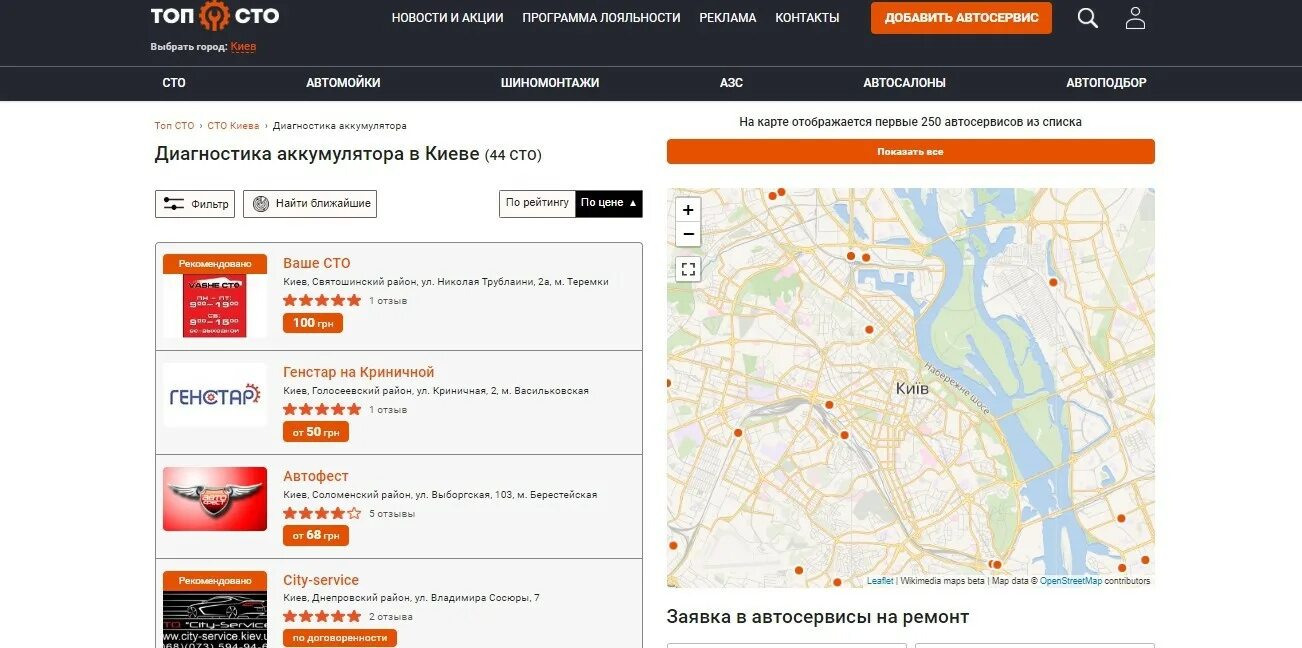Go to Реклама page
This screenshot has height=648, width=1302.
click(x=728, y=18)
